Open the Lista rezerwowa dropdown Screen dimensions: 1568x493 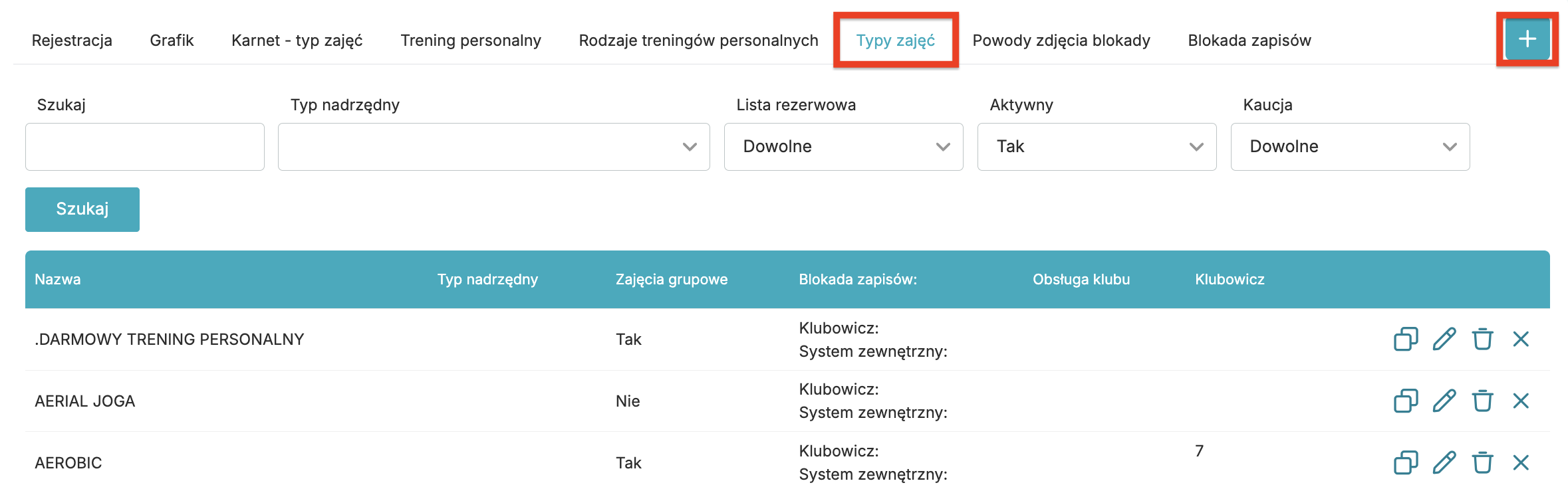[843, 147]
